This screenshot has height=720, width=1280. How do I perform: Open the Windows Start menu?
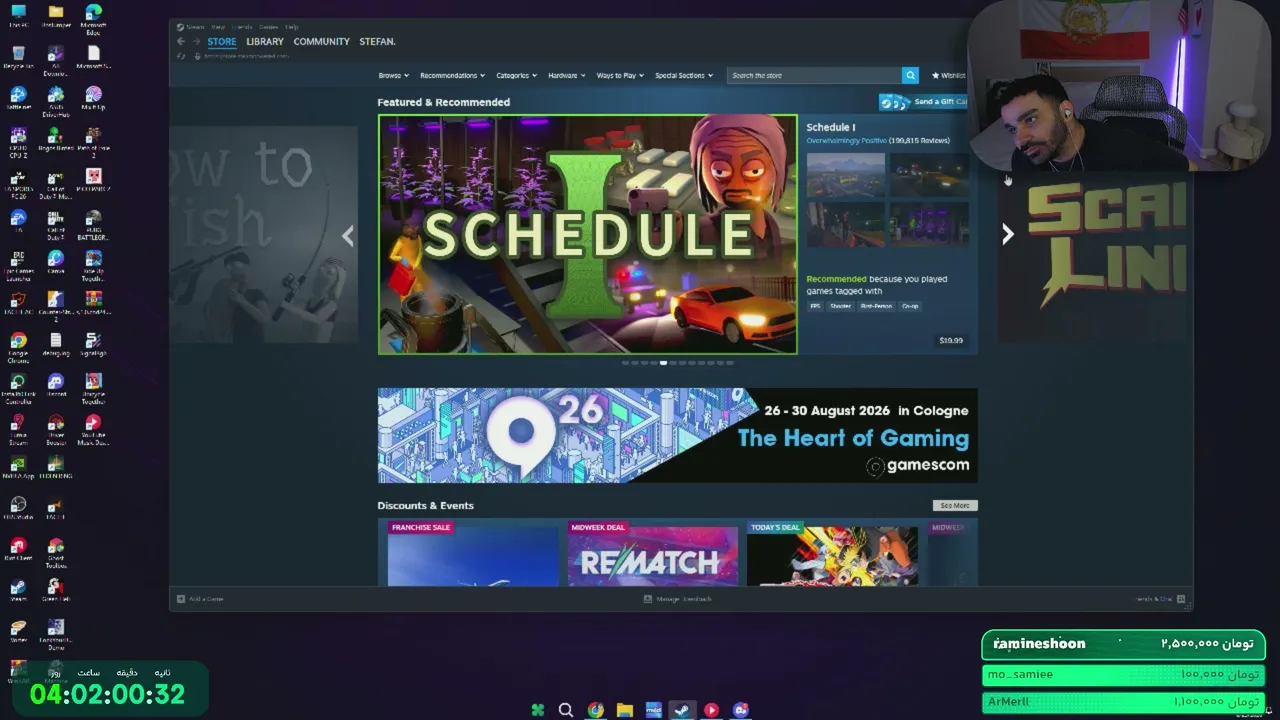[x=537, y=710]
